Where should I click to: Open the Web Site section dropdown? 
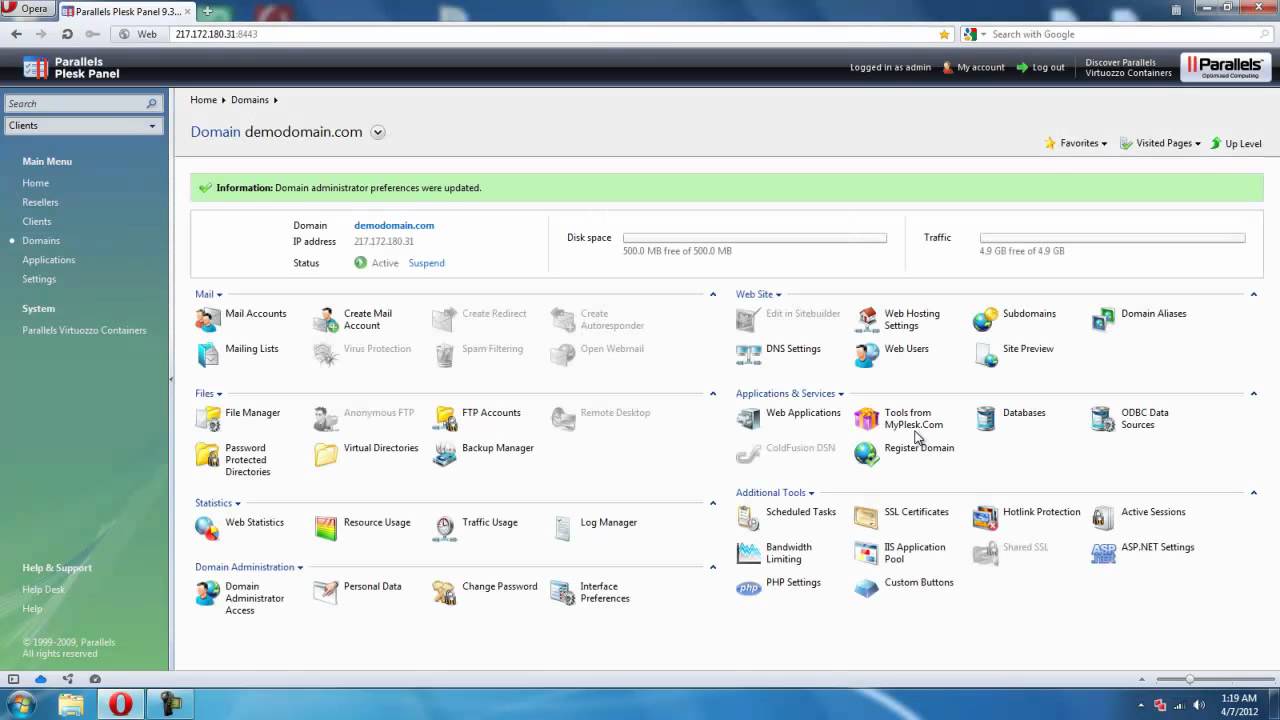click(759, 294)
